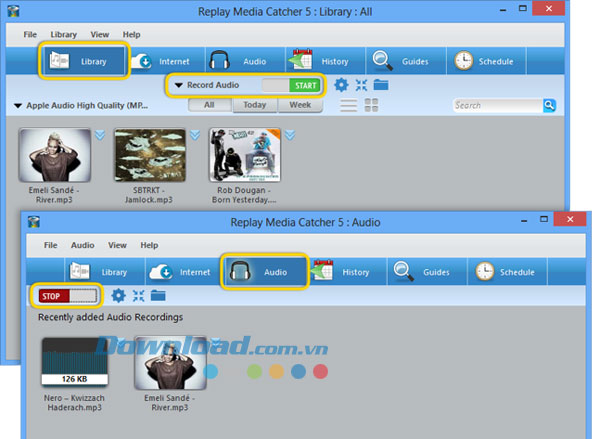Switch to list view

point(349,105)
